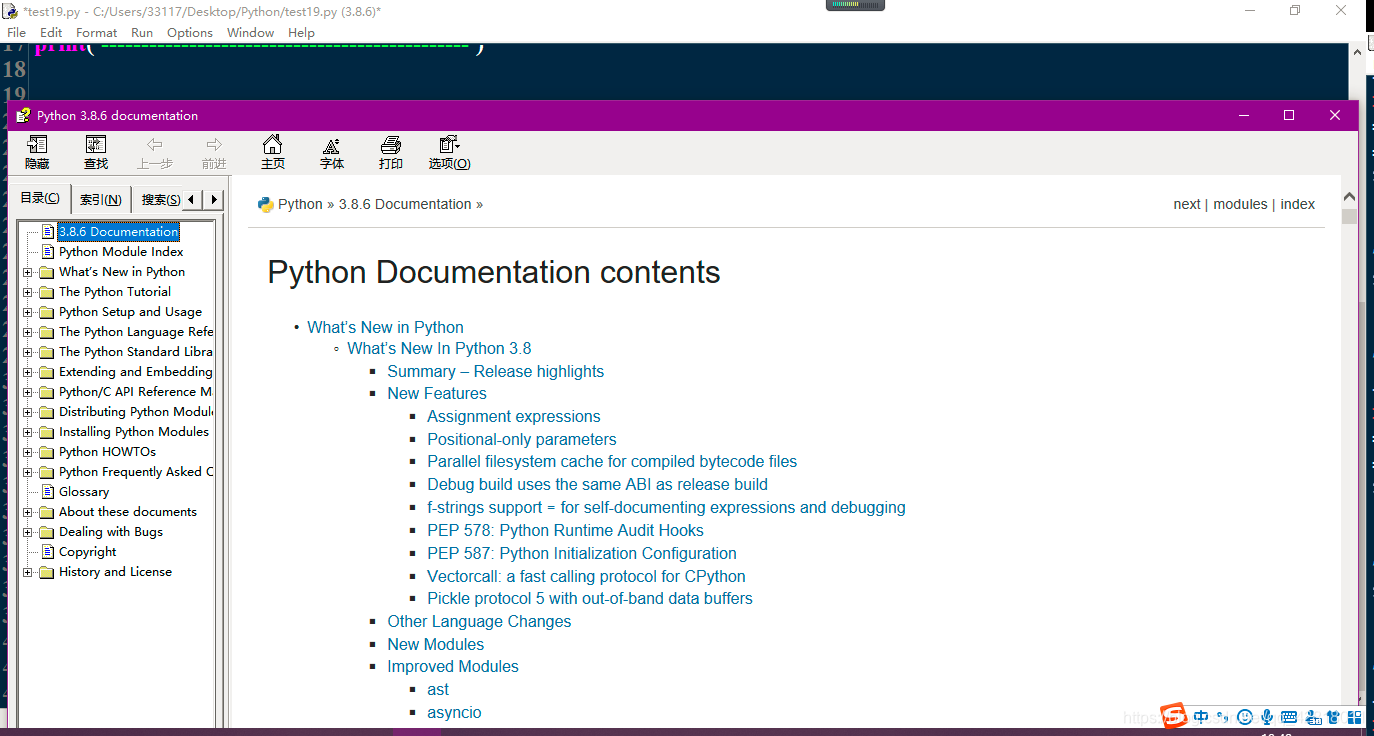This screenshot has width=1374, height=736.
Task: Select 'Python Frequently Asked' tree item
Action: tap(136, 471)
